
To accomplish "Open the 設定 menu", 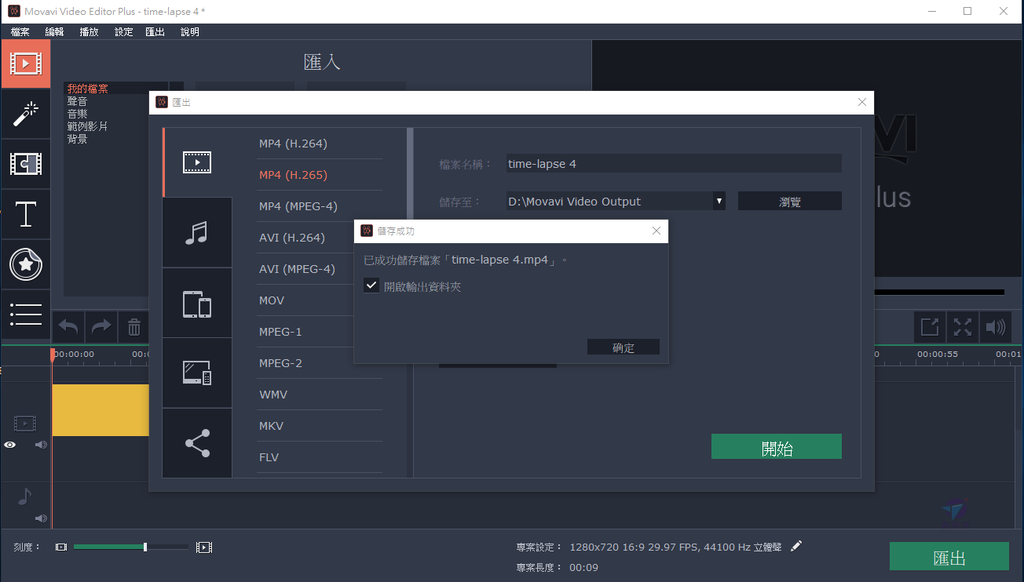I will pos(123,31).
